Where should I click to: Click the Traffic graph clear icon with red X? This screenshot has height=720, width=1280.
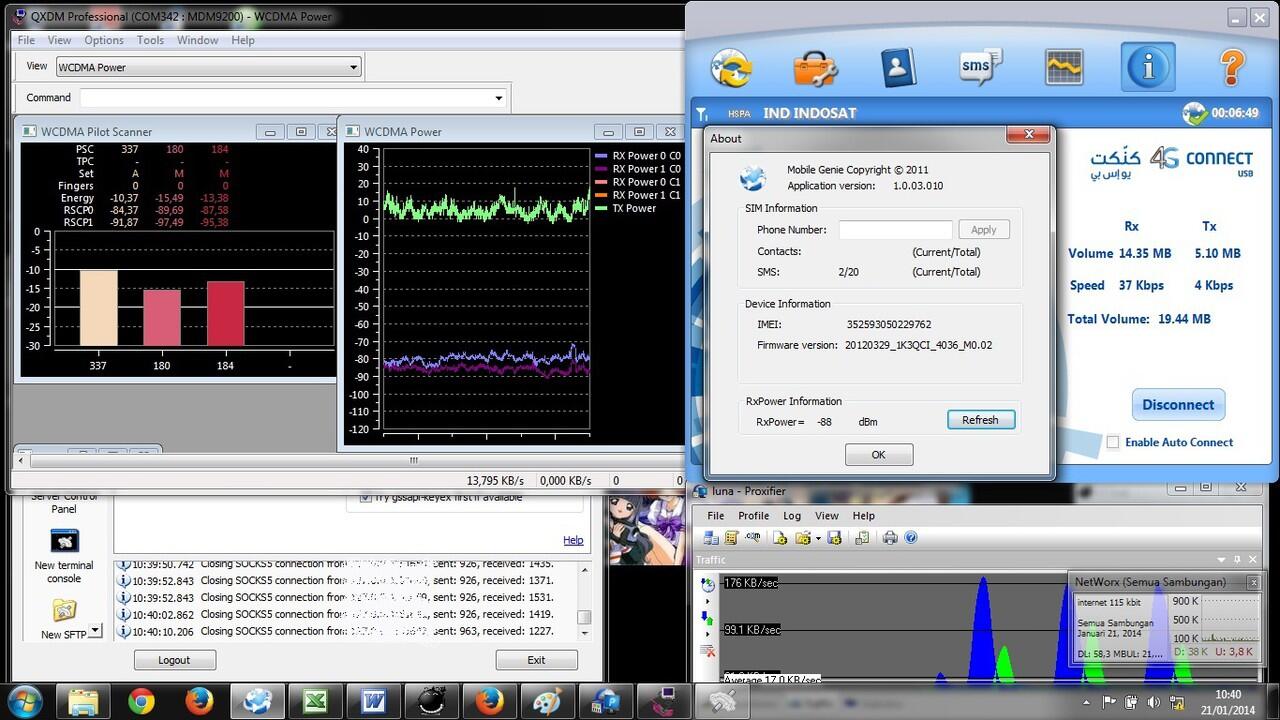tap(708, 651)
